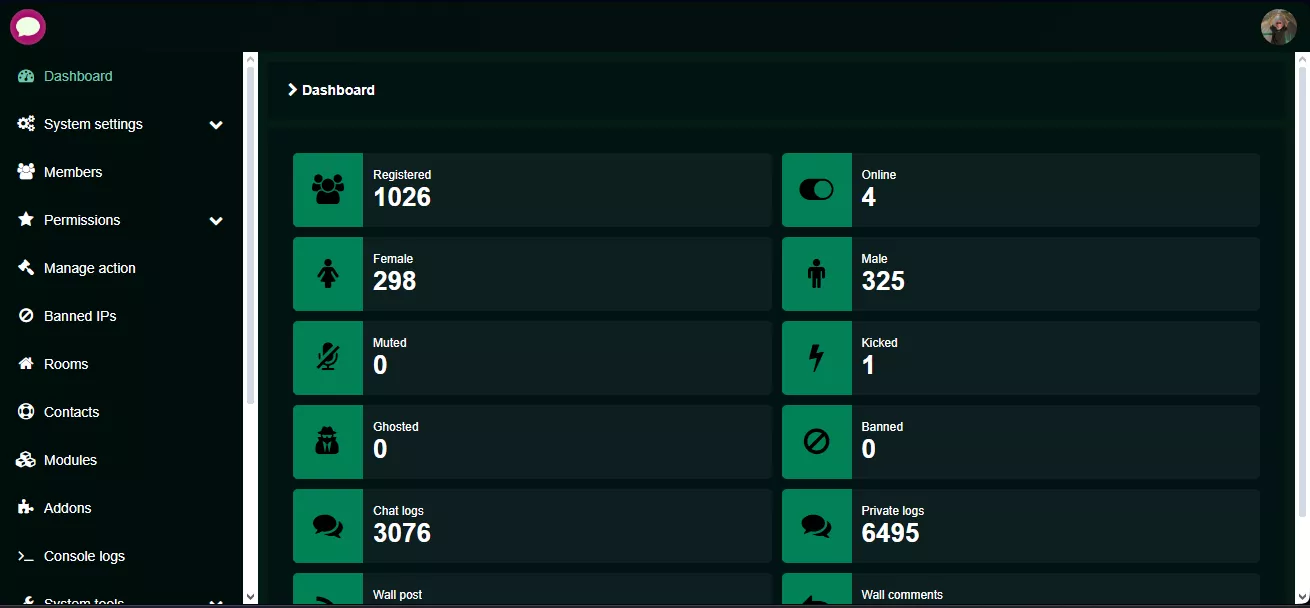Click the sidebar scrollbar down arrow
1310x608 pixels.
pyautogui.click(x=251, y=597)
